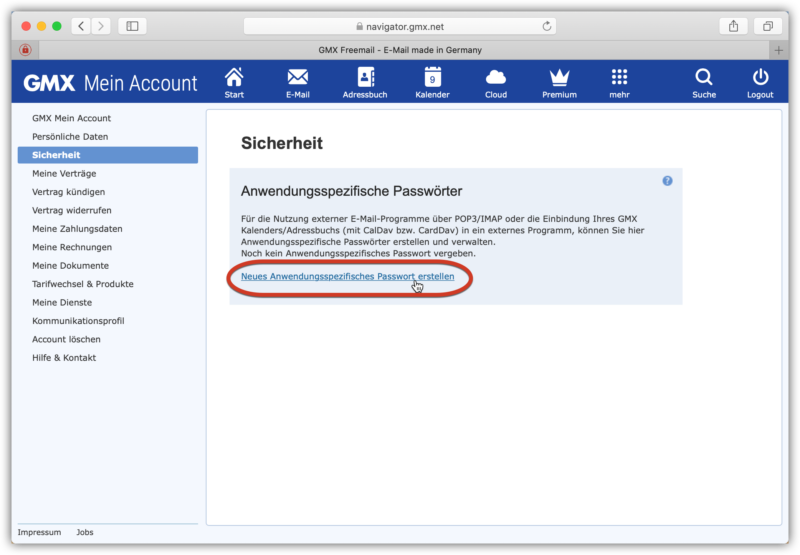Open Meine Zahlungsdaten in sidebar

pyautogui.click(x=77, y=229)
